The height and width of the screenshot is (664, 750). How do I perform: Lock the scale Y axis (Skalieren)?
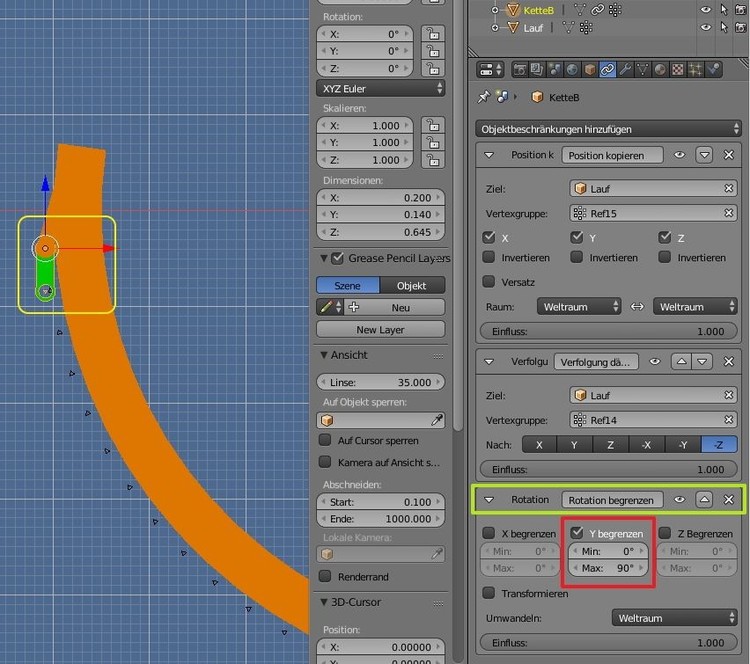[x=433, y=143]
